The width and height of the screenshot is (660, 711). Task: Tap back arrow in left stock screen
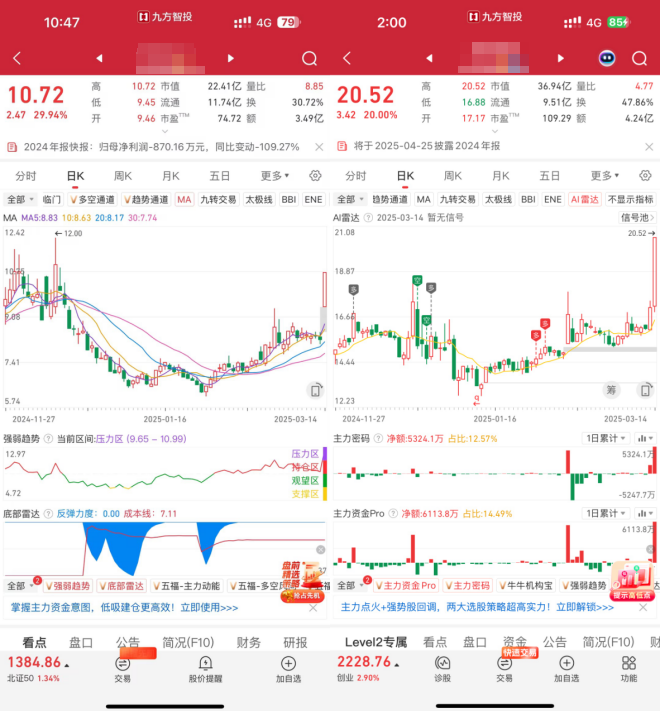point(17,58)
